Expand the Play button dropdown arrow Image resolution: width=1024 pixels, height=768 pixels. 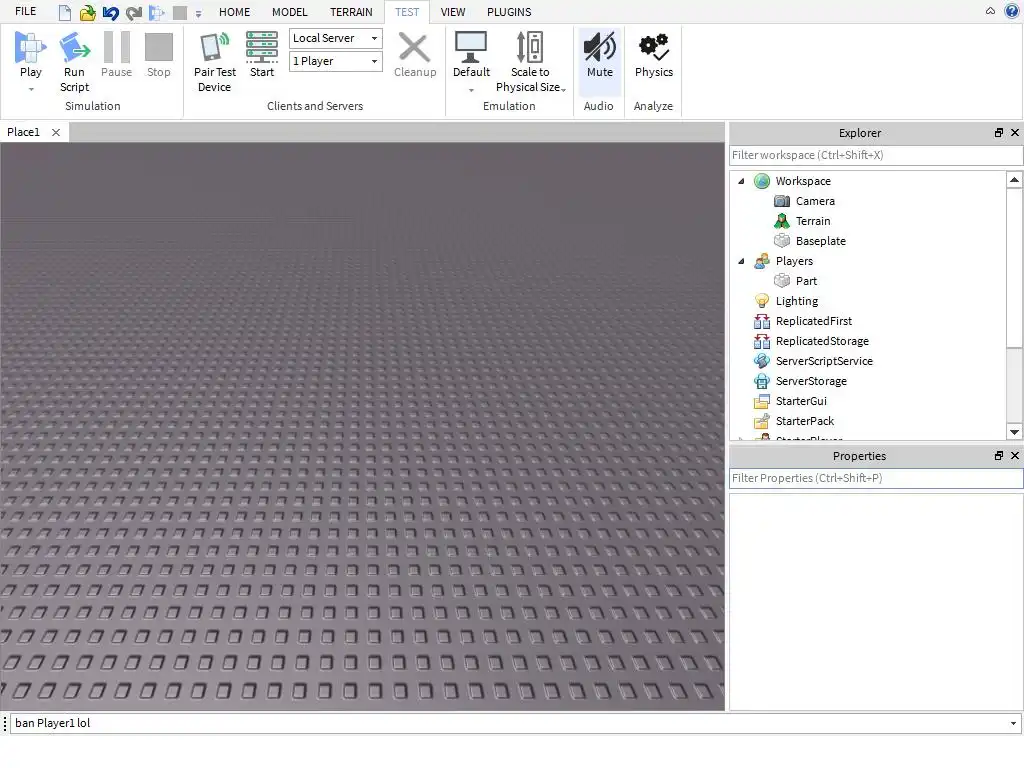point(31,89)
